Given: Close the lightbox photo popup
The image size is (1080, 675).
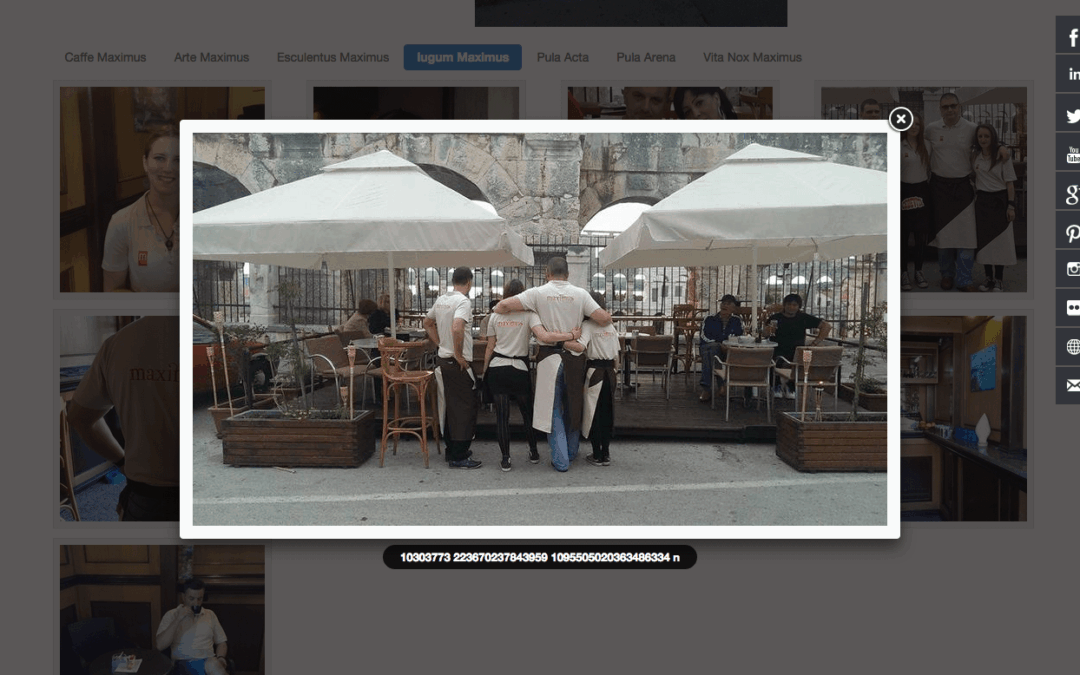Looking at the screenshot, I should coord(900,119).
